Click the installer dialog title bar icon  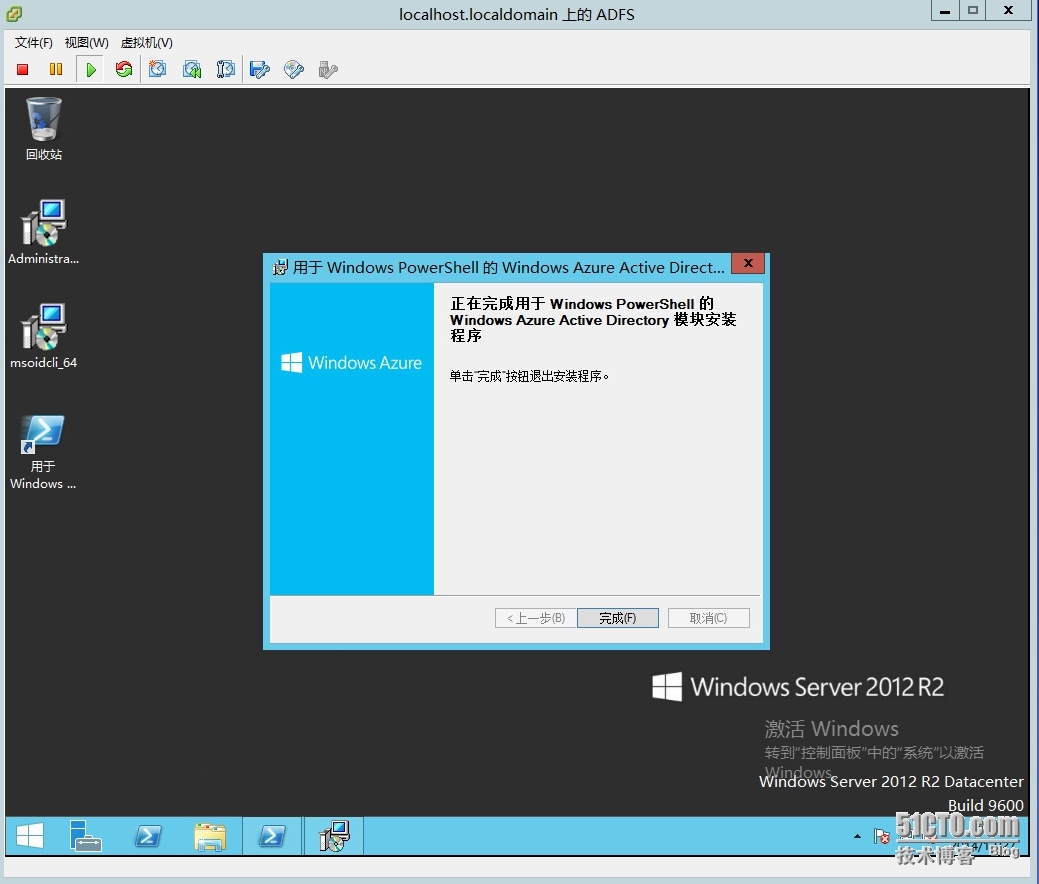280,267
